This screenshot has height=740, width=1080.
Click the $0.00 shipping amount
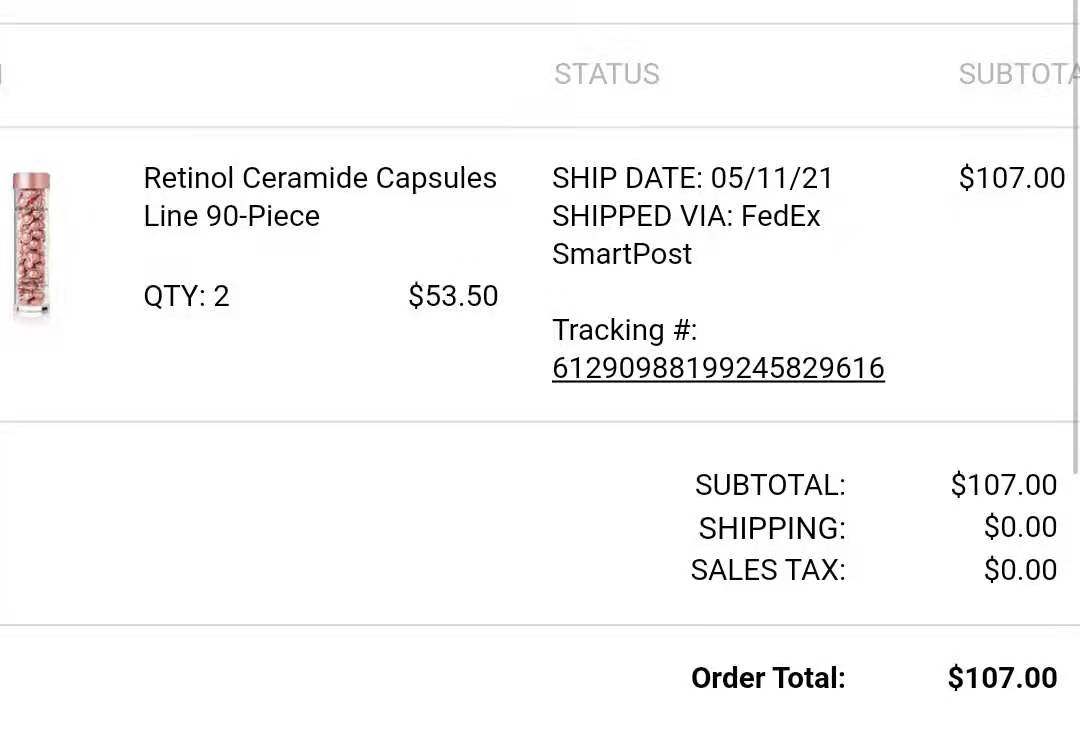point(1020,527)
